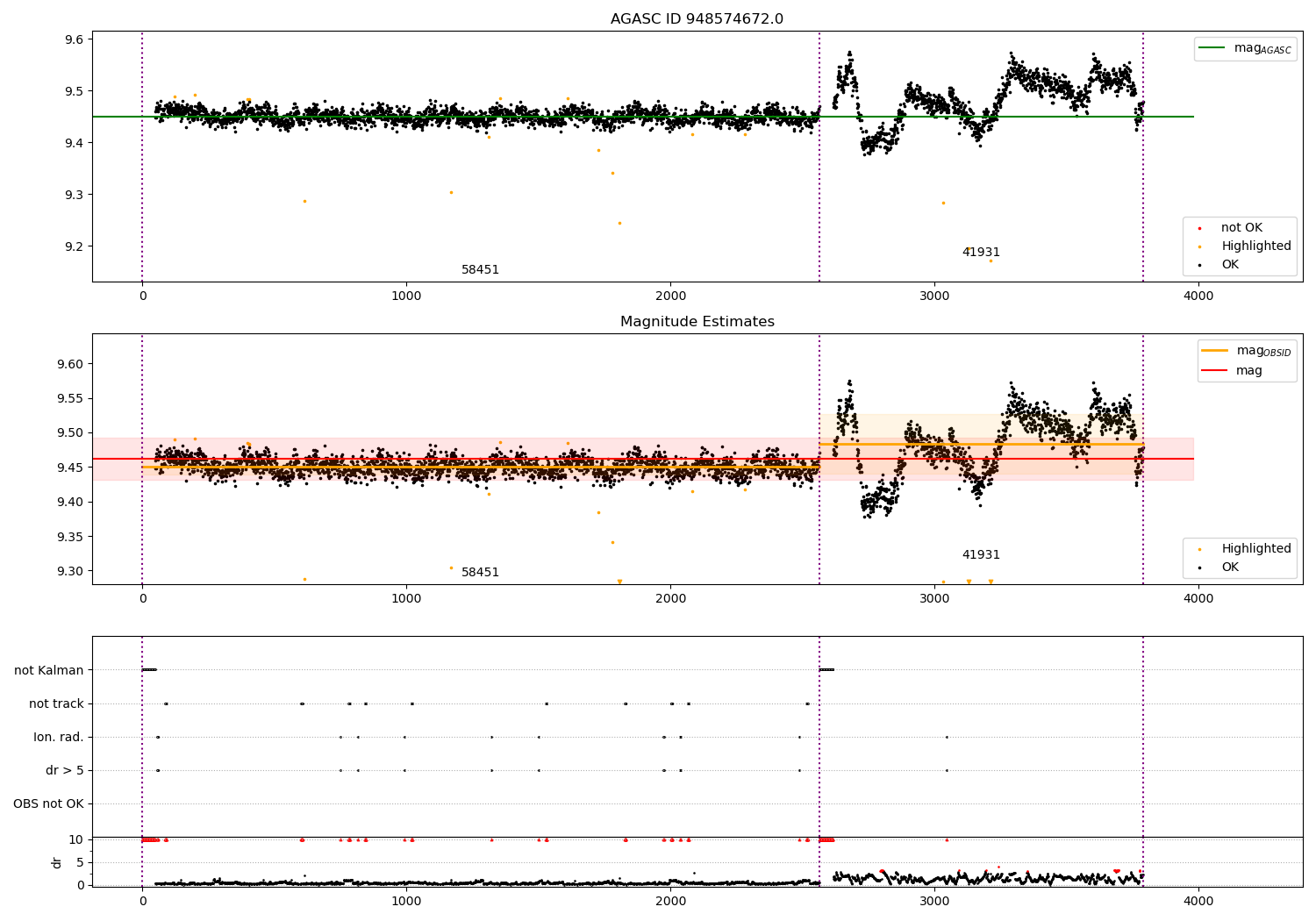The width and height of the screenshot is (1316, 921).
Task: Click the 'dr > 5' row label
Action: [x=65, y=771]
